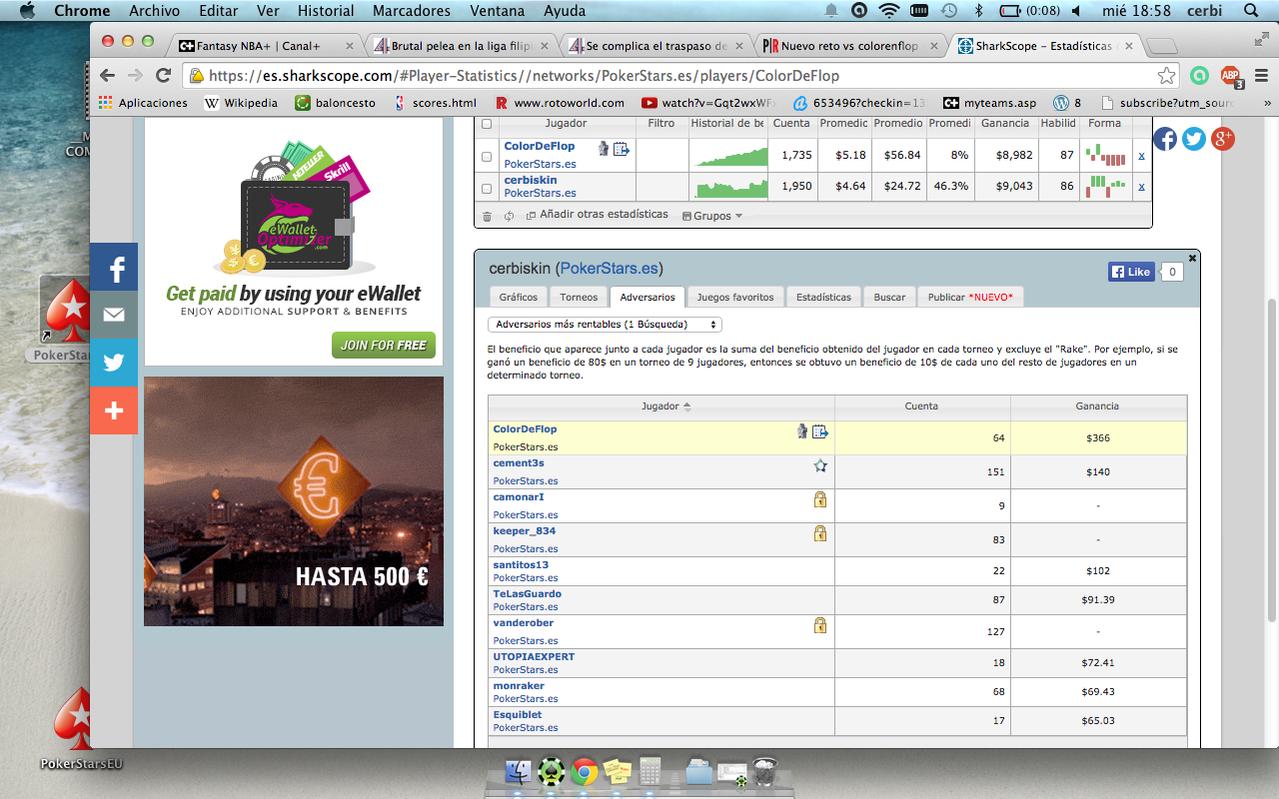Open the Juegos favoritos tab

coord(735,297)
